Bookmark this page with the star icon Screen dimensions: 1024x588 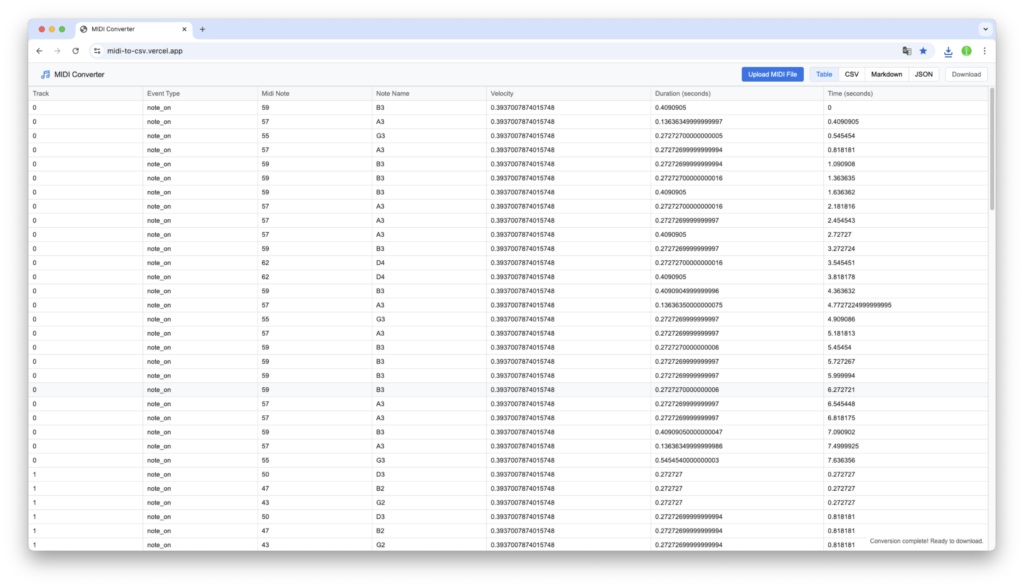point(923,50)
